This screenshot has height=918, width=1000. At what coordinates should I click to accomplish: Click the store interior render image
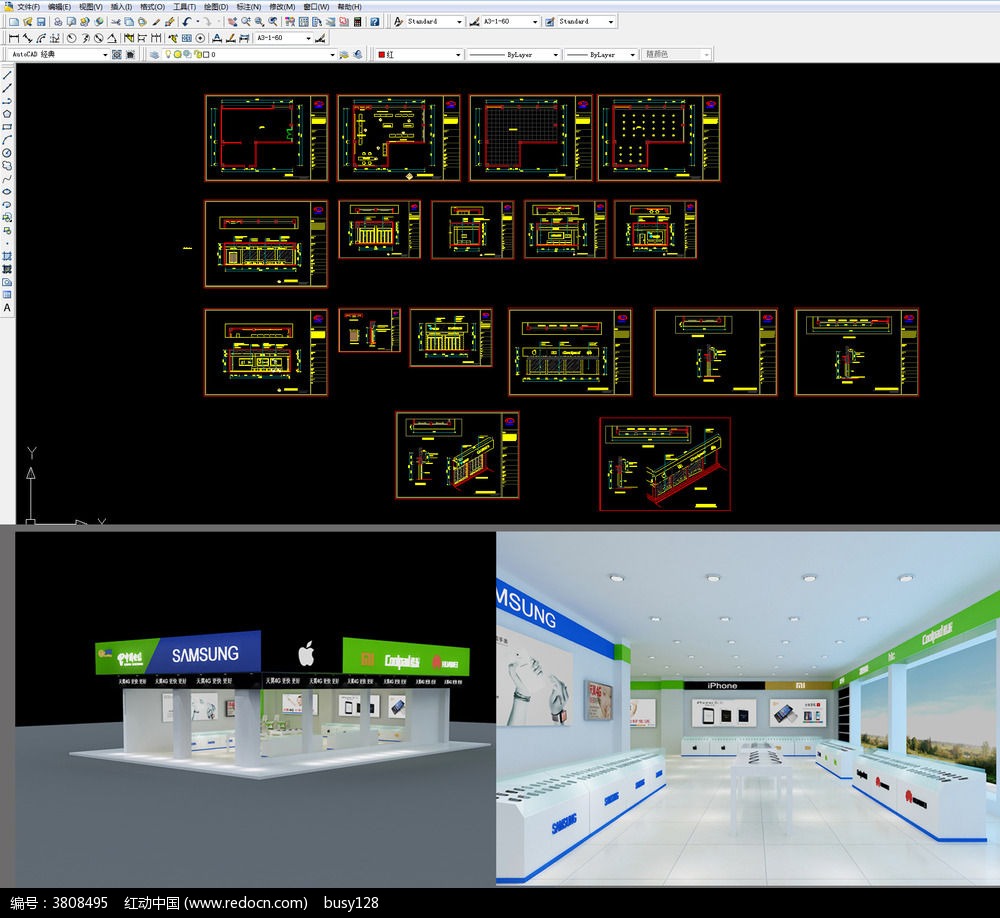[x=748, y=708]
